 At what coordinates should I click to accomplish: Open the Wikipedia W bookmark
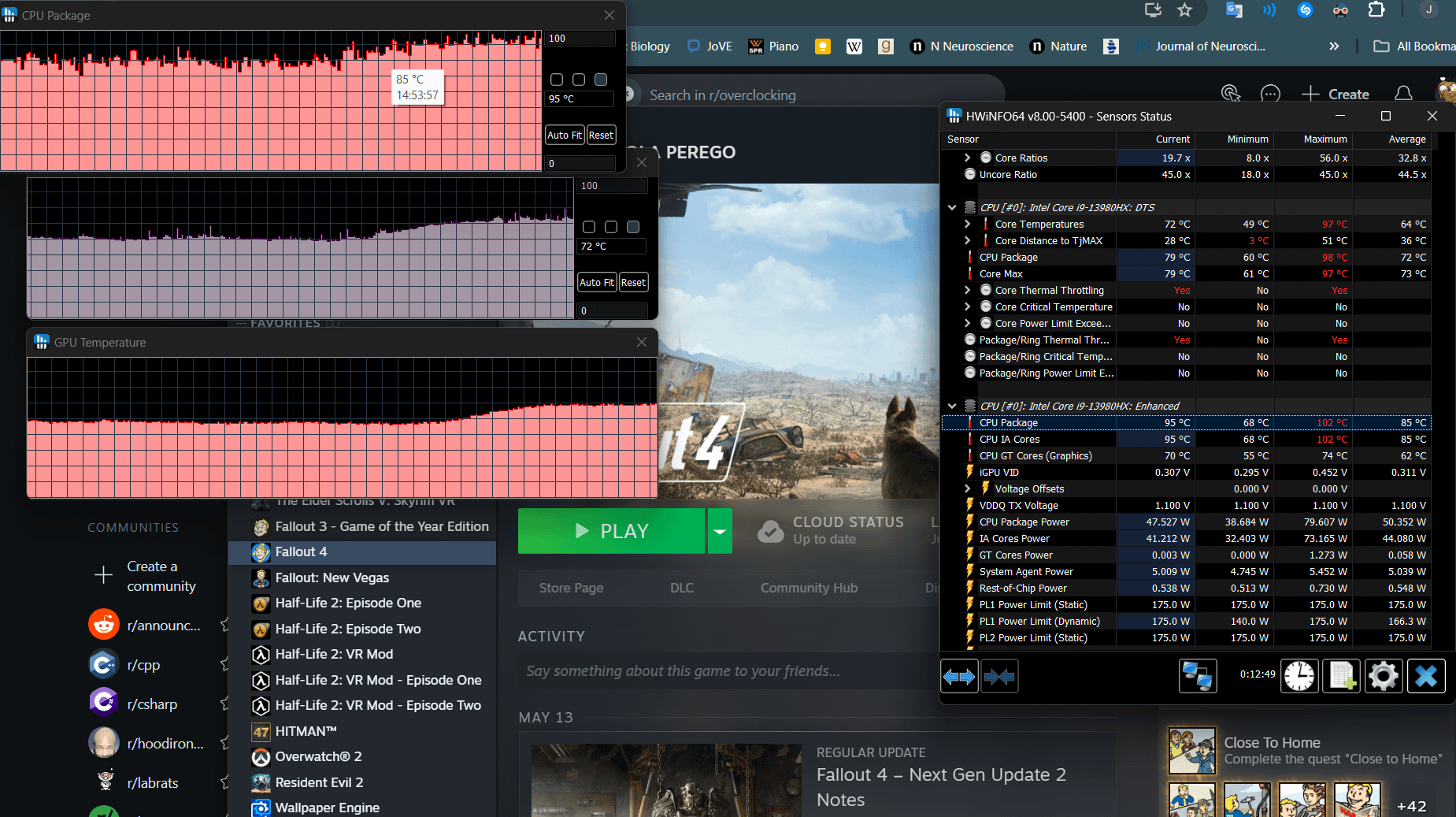click(854, 46)
